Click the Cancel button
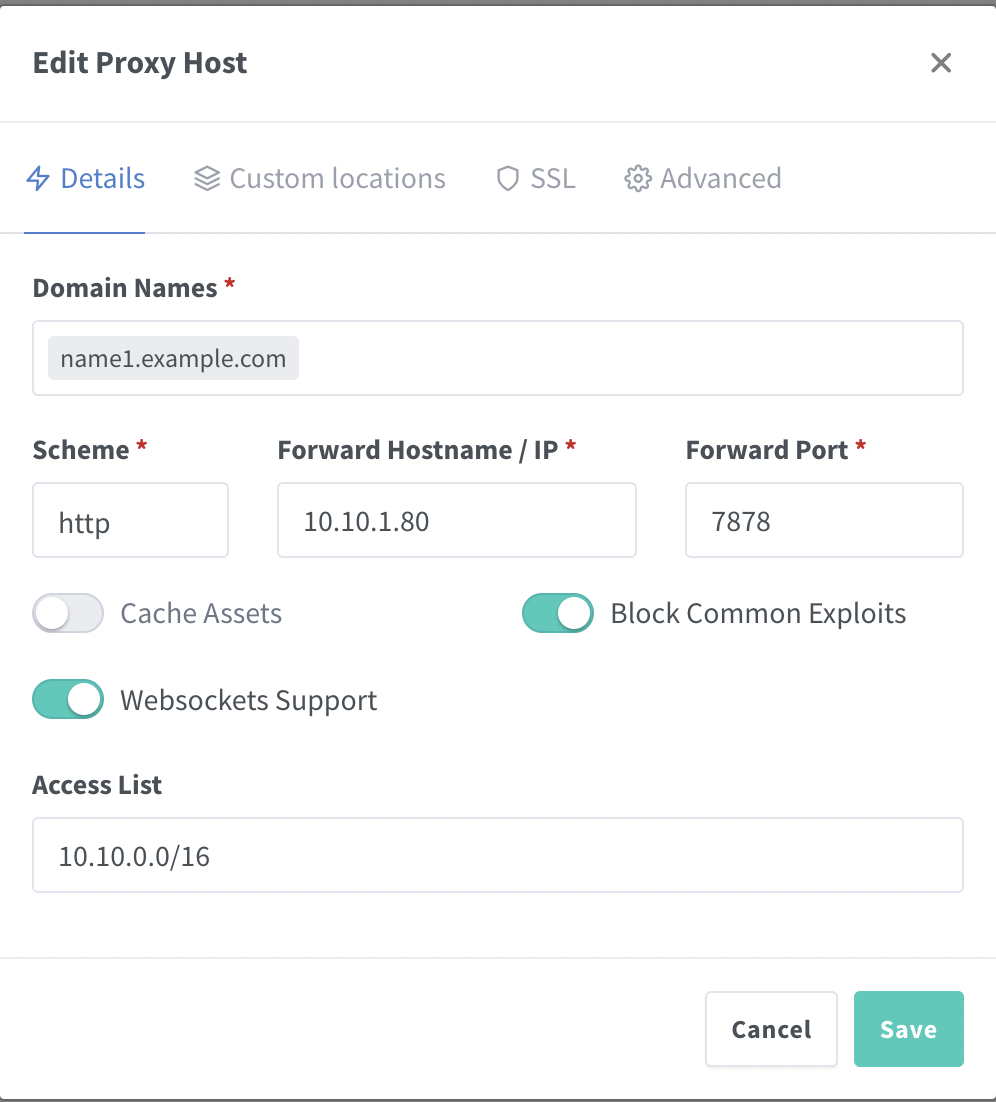This screenshot has height=1102, width=996. pyautogui.click(x=771, y=1029)
